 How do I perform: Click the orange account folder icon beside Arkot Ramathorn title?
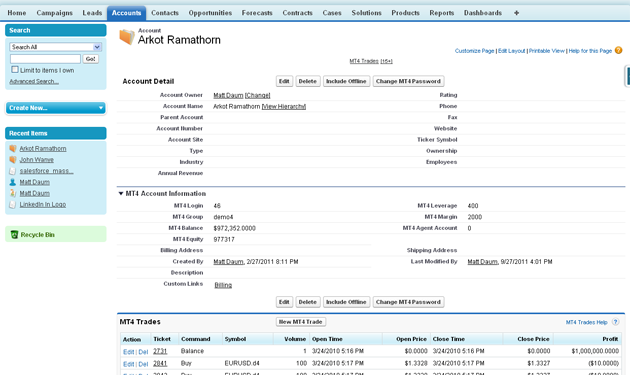point(127,37)
